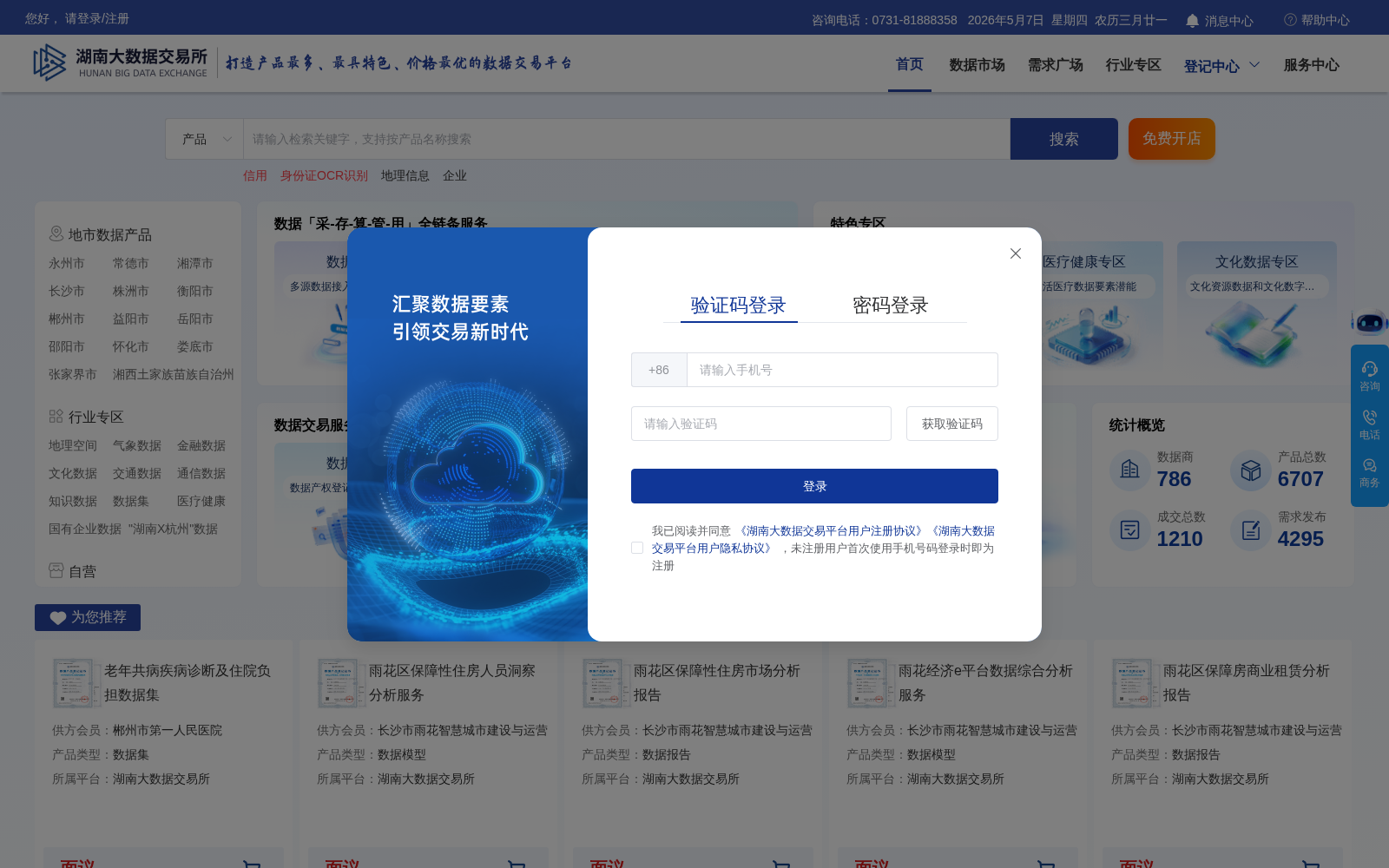The height and width of the screenshot is (868, 1389).
Task: Click the search keyword input box
Action: pos(627,139)
